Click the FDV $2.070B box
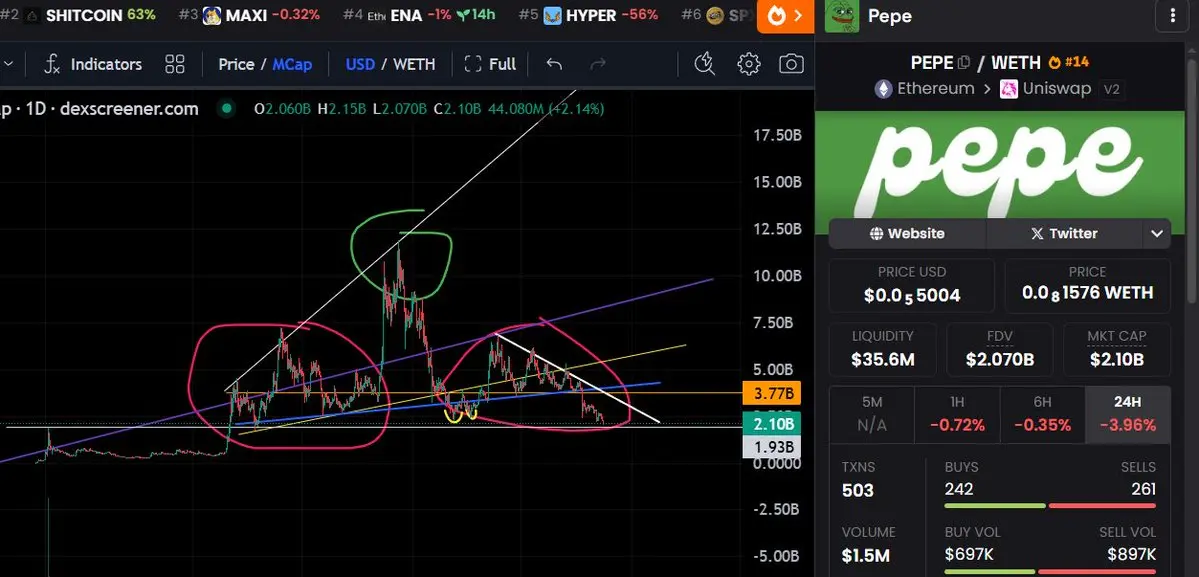The image size is (1199, 577). [x=999, y=350]
